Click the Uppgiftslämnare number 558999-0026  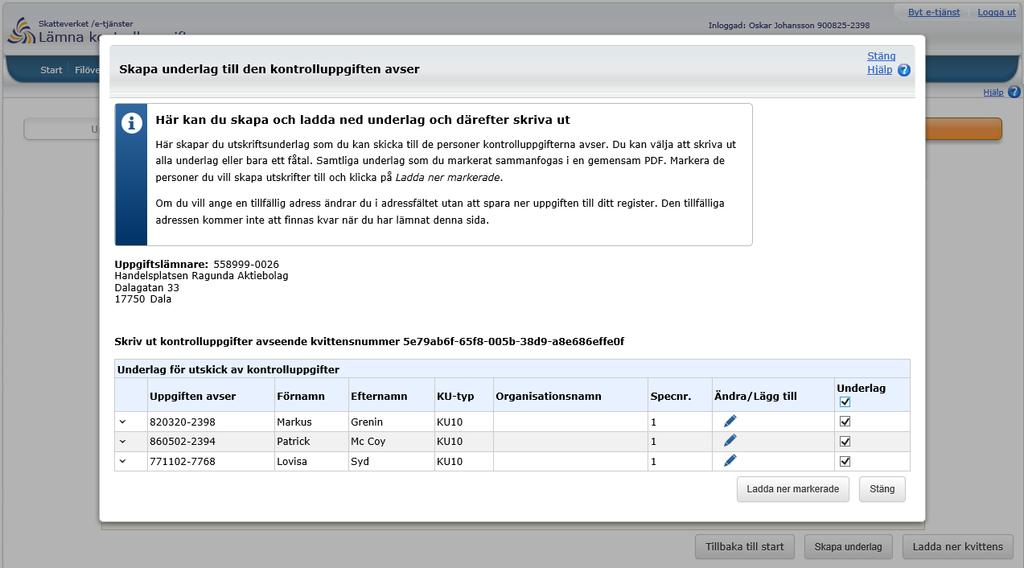246,264
